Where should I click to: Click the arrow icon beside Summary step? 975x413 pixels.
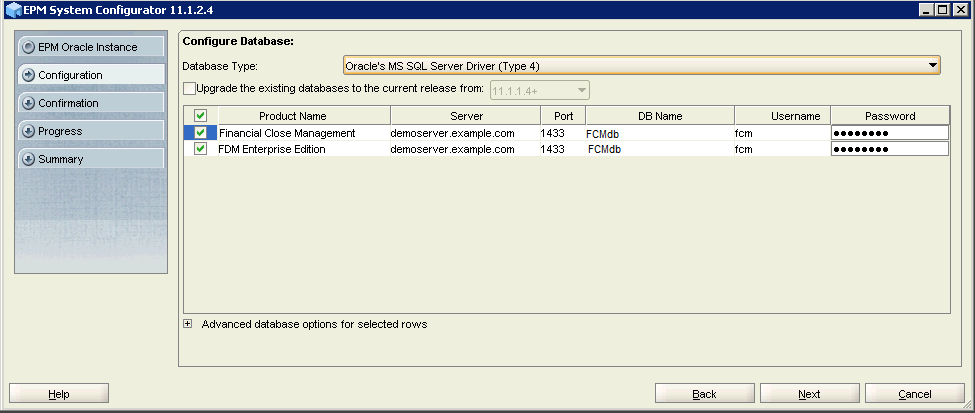point(28,159)
